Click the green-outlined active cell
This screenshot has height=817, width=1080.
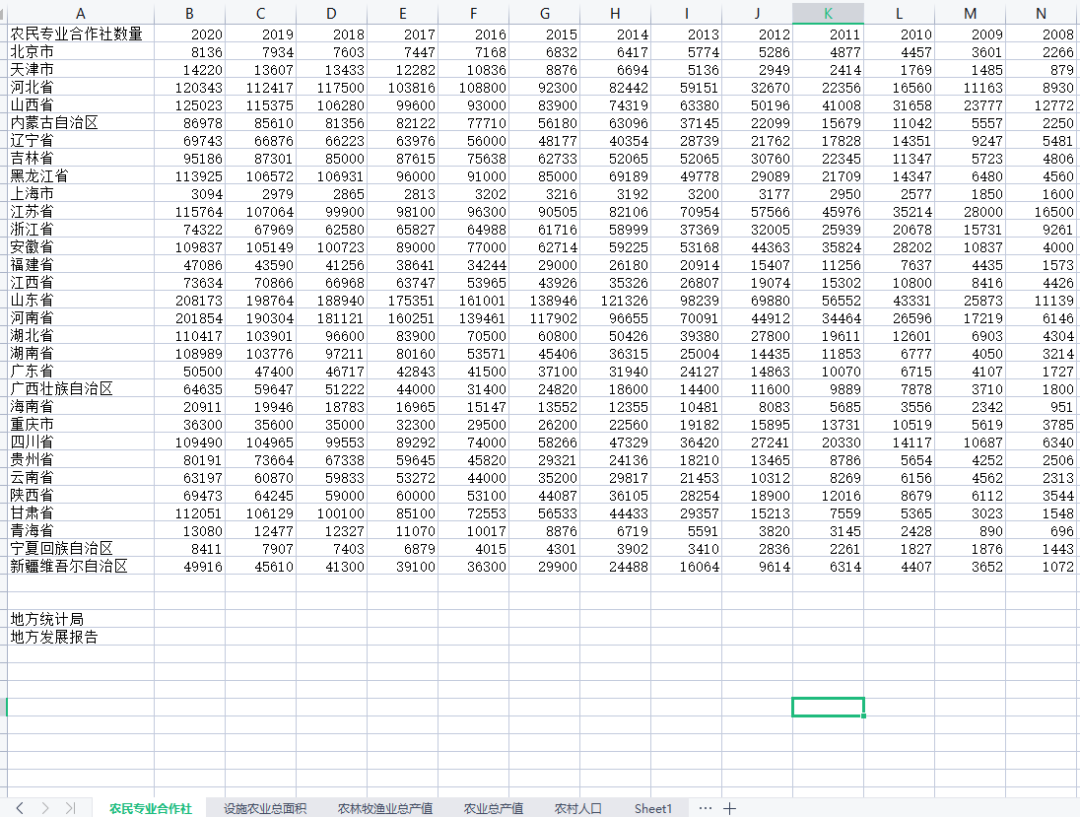point(827,706)
